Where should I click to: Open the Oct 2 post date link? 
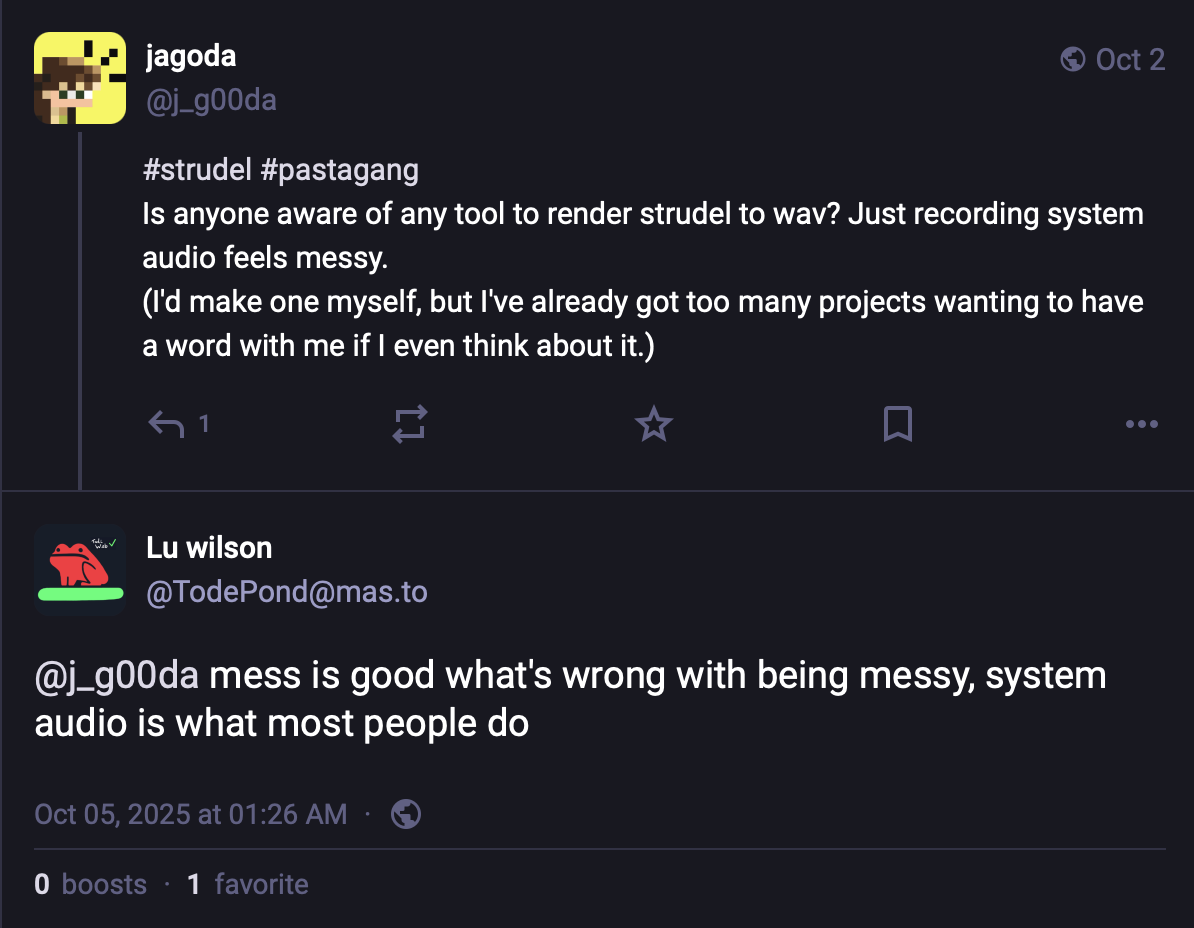coord(1130,60)
